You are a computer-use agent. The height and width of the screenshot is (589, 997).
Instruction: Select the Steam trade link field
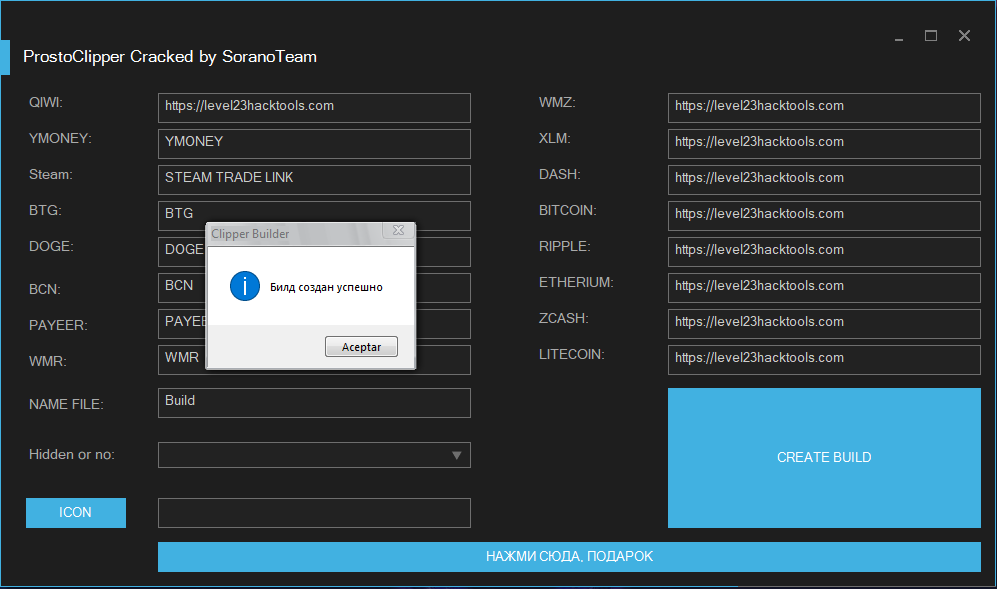coord(314,179)
